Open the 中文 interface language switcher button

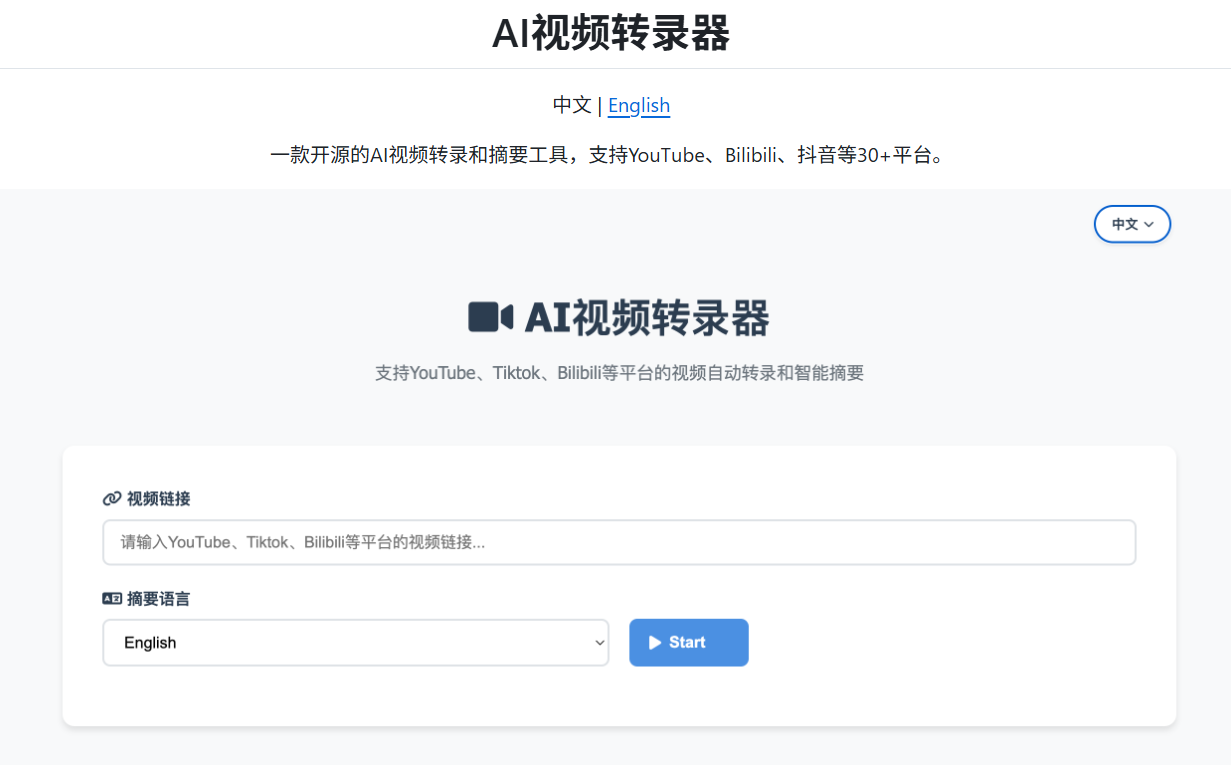point(1131,225)
